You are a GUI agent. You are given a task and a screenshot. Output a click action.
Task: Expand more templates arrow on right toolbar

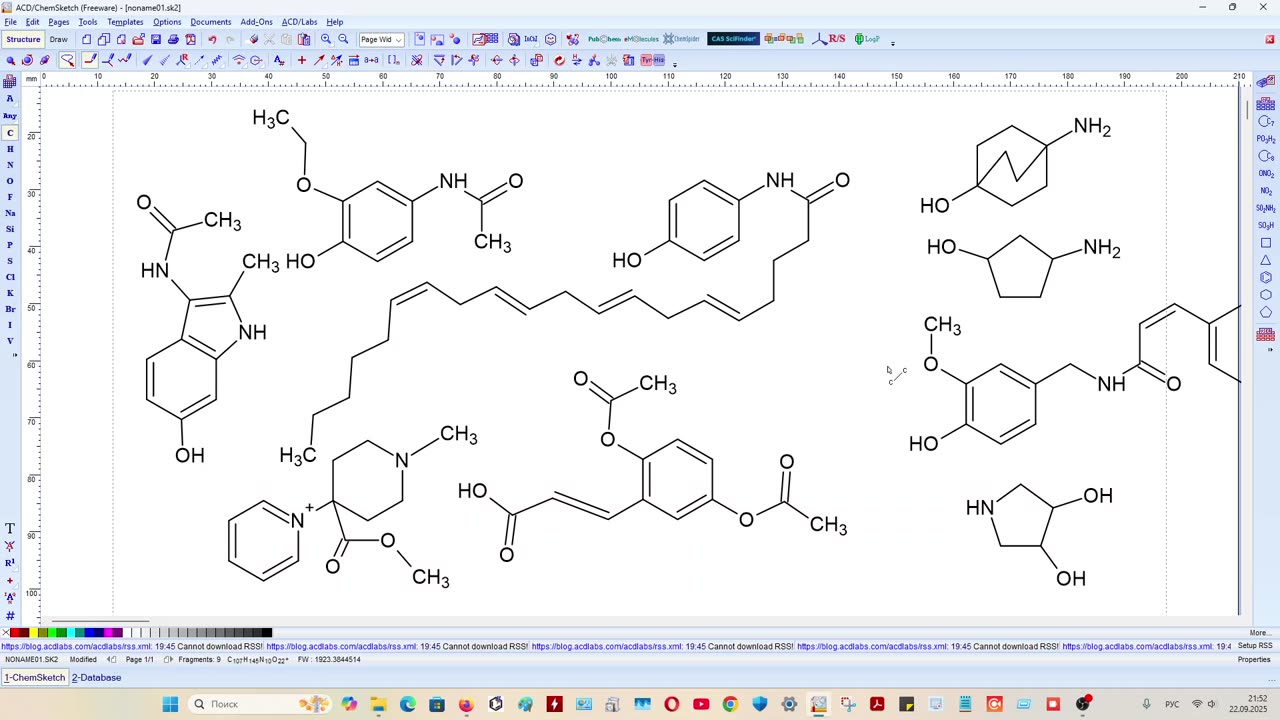tap(1270, 350)
